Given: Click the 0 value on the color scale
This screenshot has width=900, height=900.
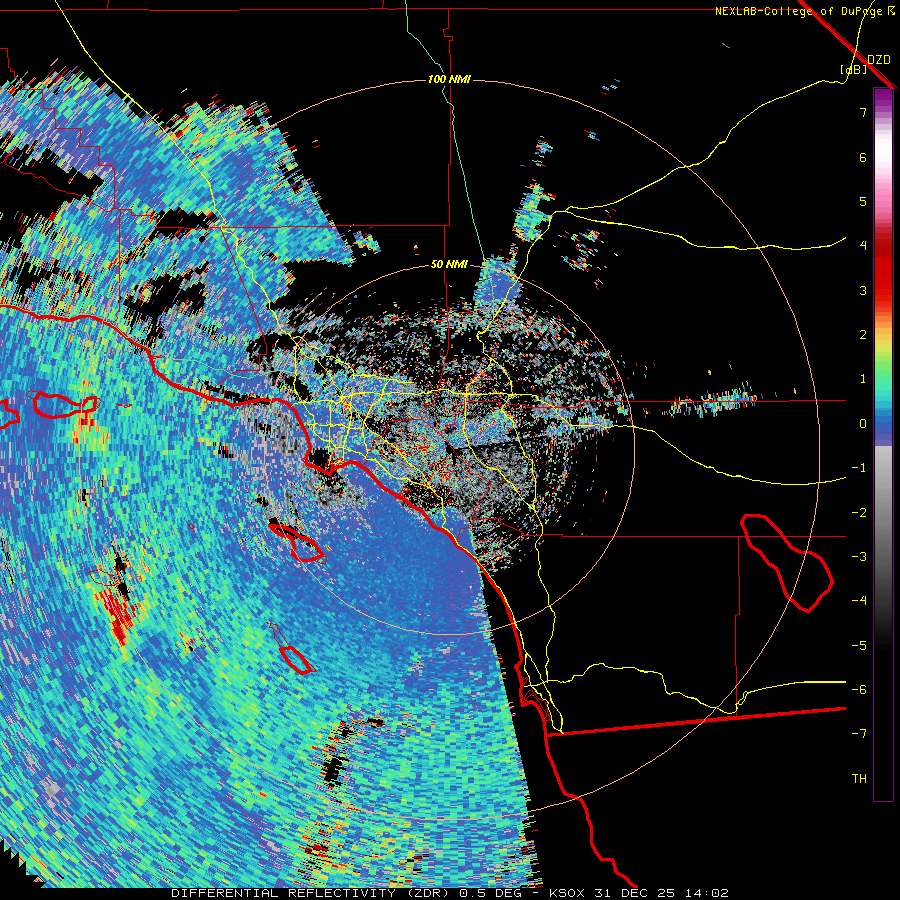Looking at the screenshot, I should (x=863, y=424).
